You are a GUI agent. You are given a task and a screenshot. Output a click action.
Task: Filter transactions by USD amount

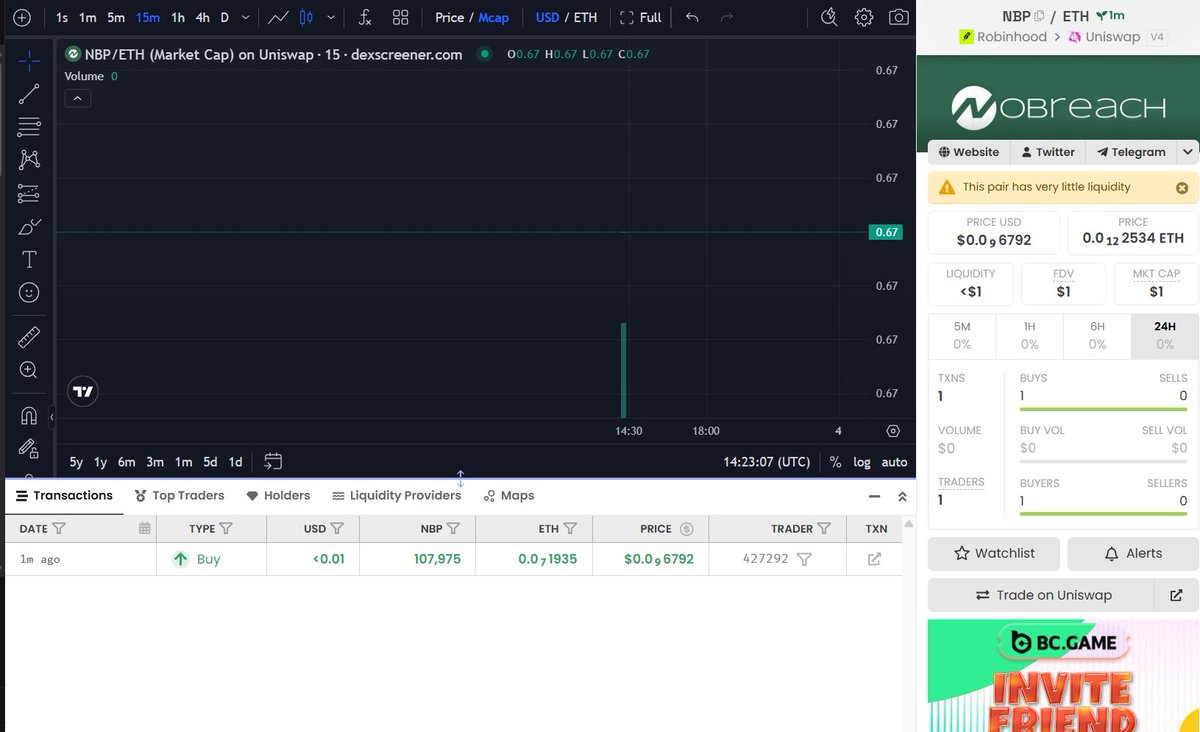tap(337, 529)
